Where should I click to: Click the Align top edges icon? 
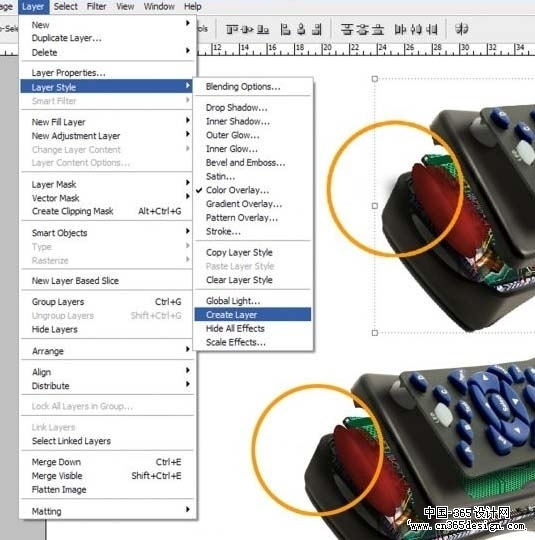[x=232, y=30]
